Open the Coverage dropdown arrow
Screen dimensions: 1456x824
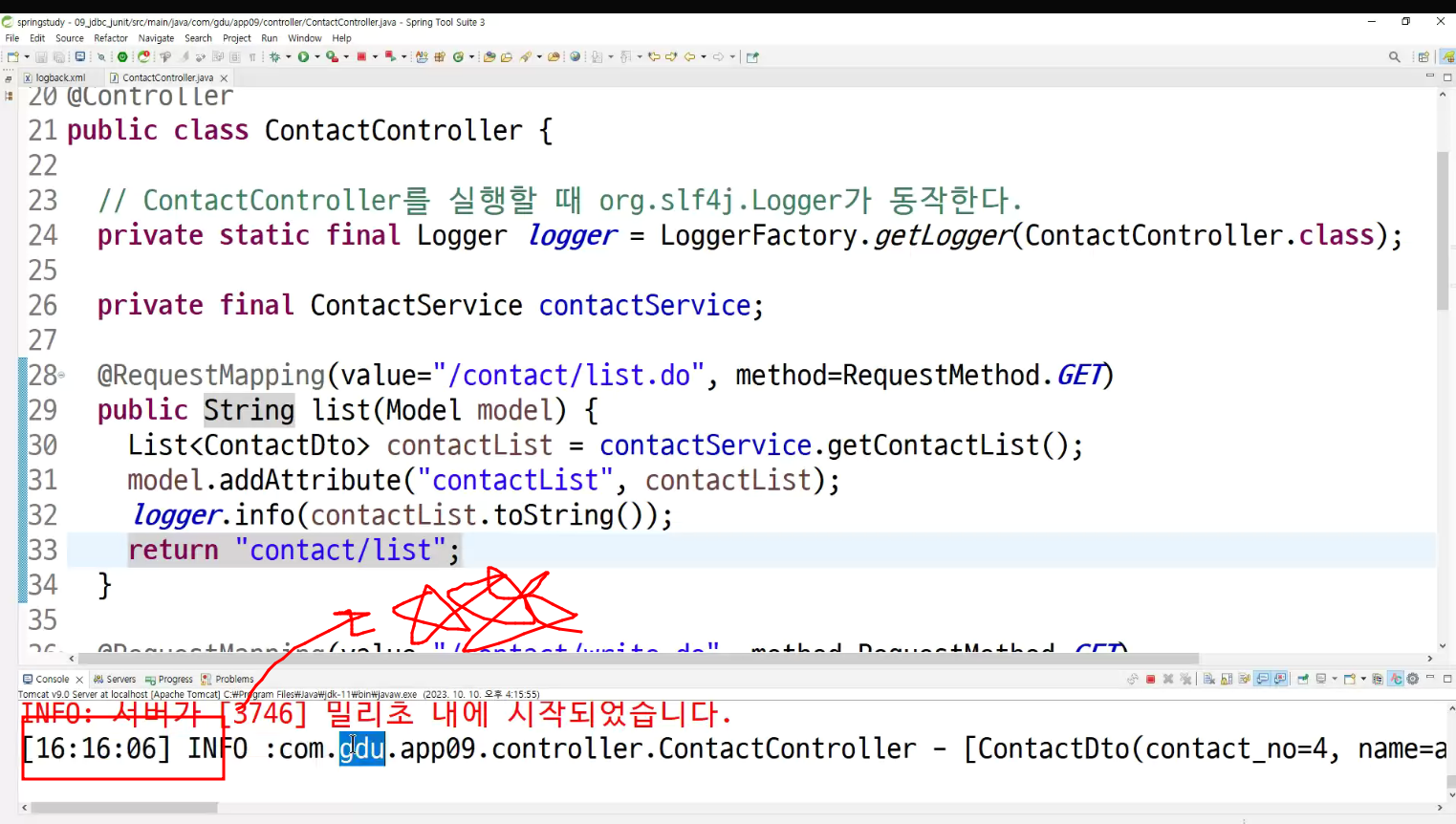346,56
